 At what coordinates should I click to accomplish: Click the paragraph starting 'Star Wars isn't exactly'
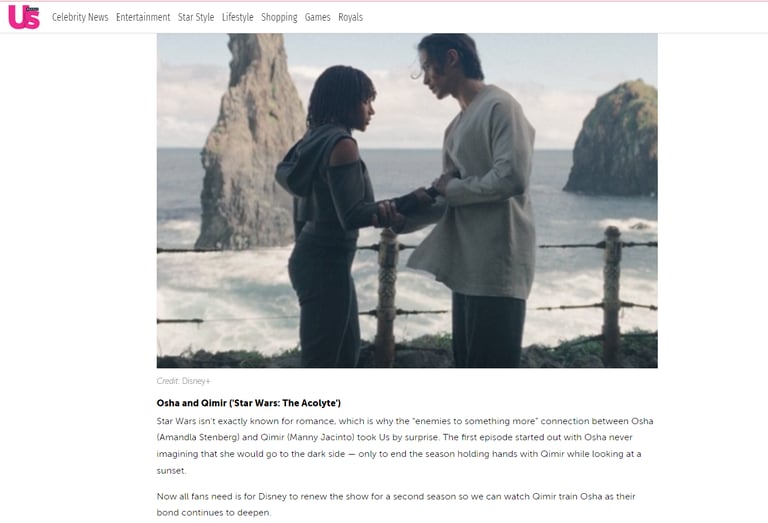[405, 446]
